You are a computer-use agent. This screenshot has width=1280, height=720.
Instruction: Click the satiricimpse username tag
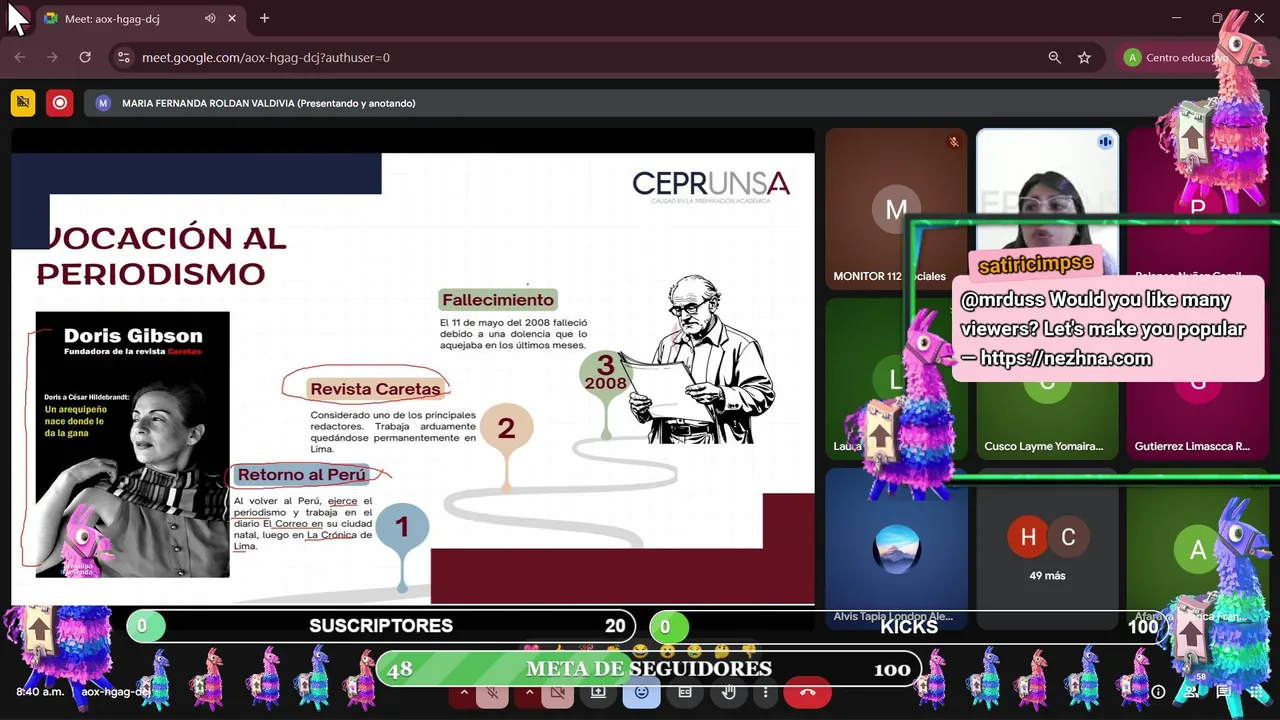[x=1035, y=265]
